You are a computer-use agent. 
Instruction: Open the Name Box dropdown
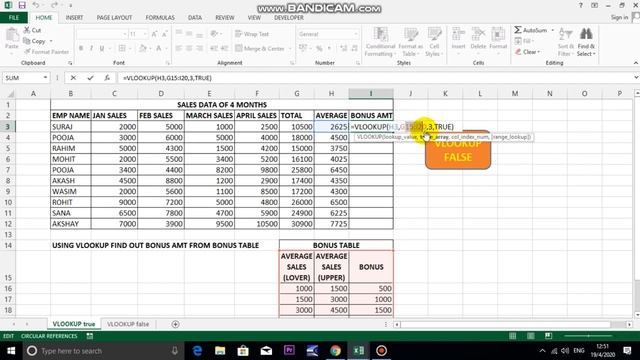point(45,78)
